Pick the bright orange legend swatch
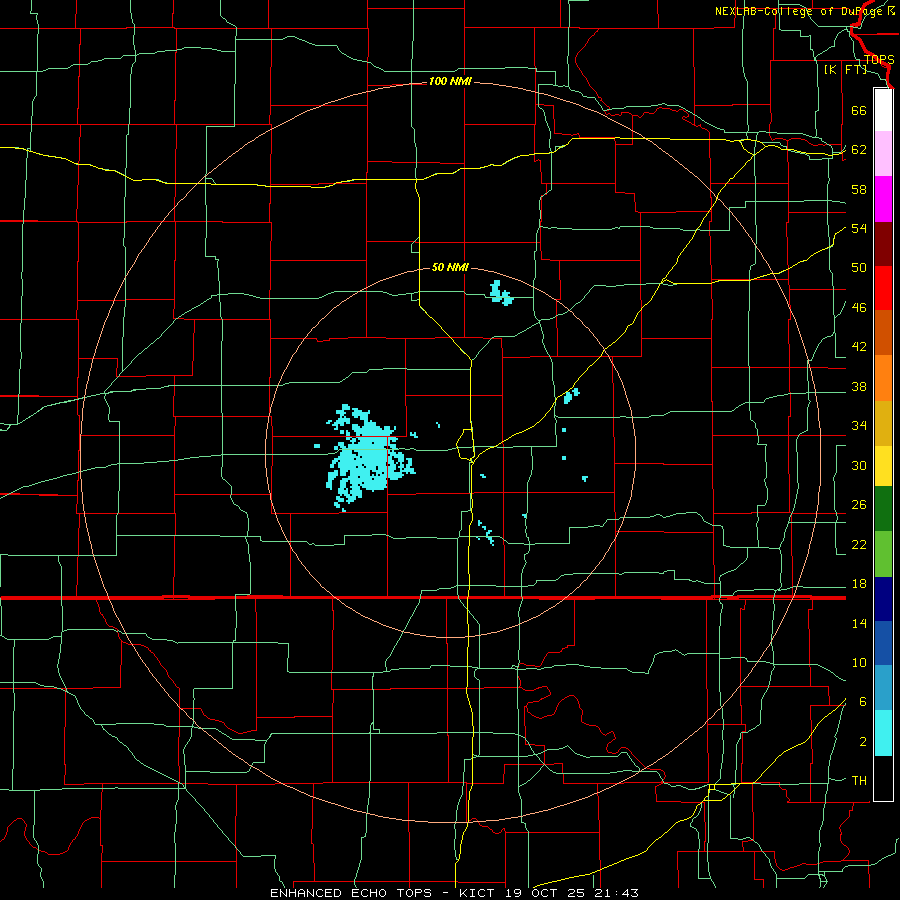Viewport: 900px width, 900px height. click(x=883, y=378)
